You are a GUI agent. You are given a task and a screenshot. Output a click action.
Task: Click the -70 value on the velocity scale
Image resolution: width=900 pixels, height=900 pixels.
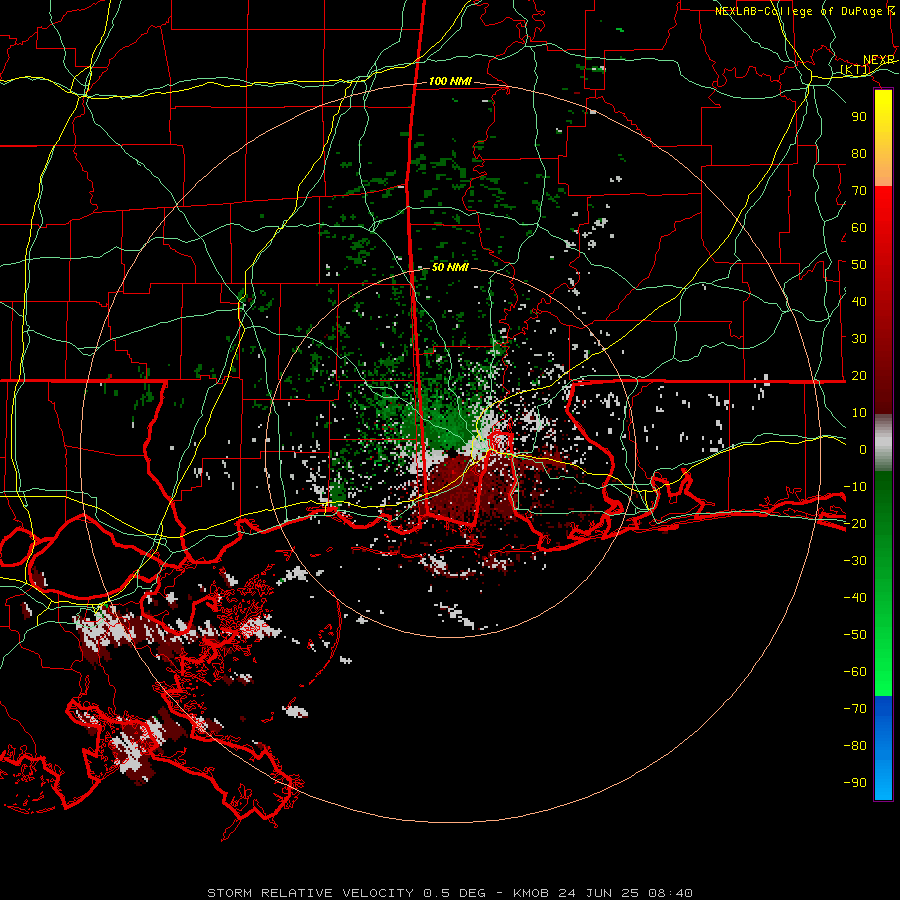(855, 709)
